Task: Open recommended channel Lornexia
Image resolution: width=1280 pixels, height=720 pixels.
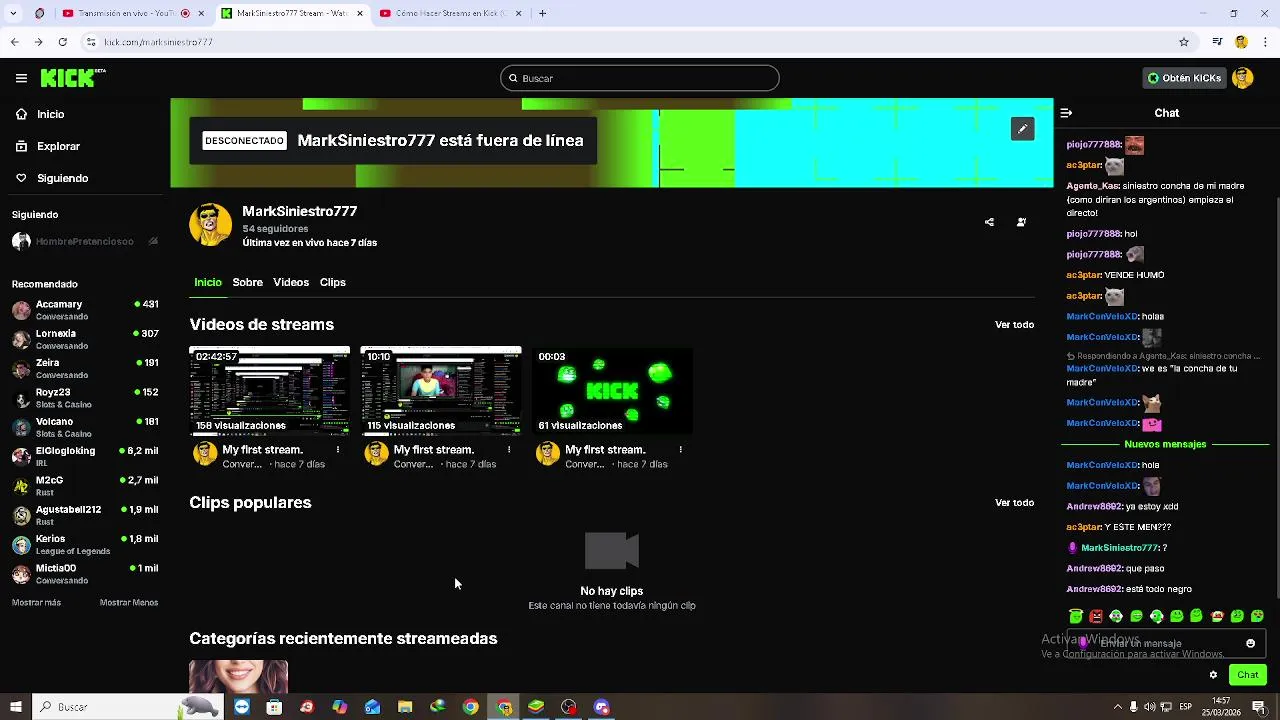Action: (x=85, y=339)
